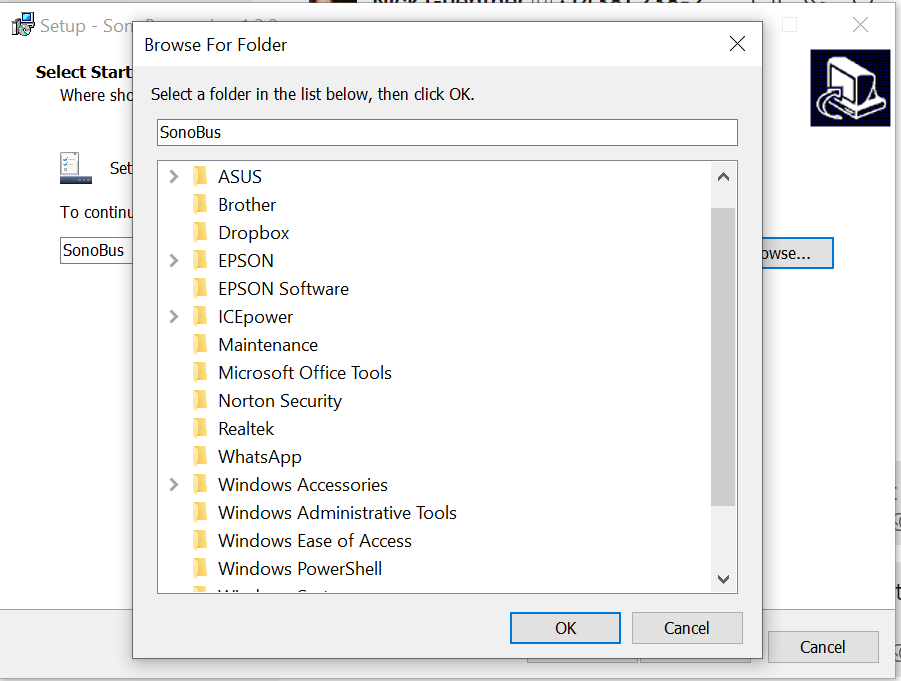Select the Brother folder name

[x=247, y=205]
